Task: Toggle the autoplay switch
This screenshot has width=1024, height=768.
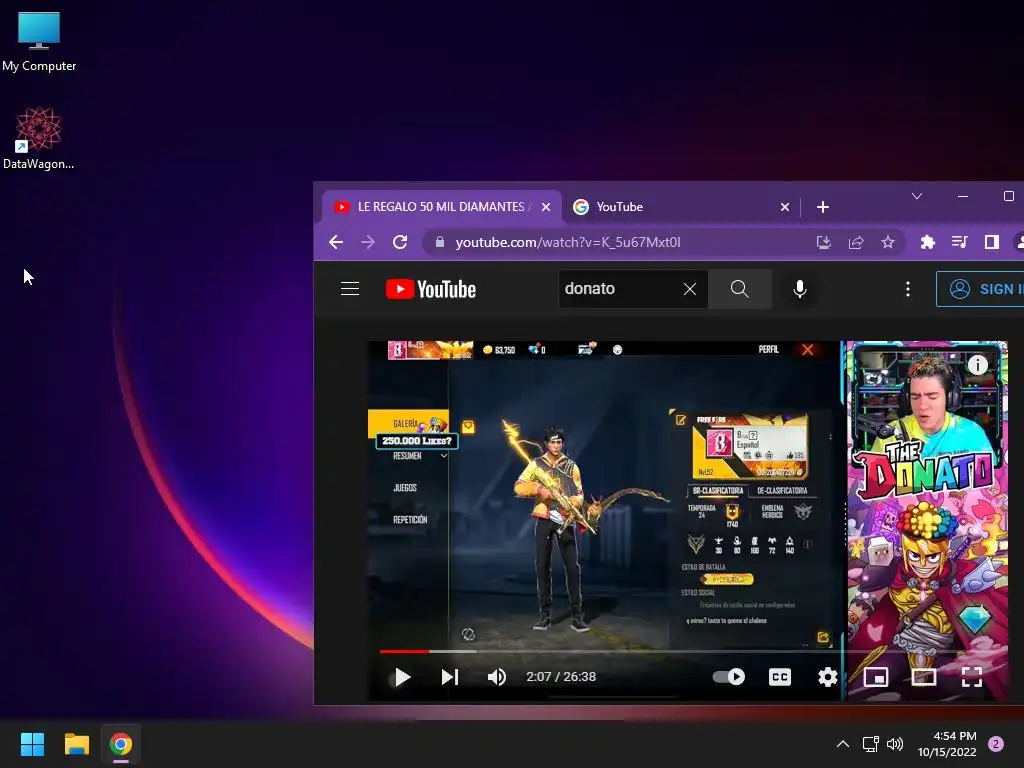Action: click(x=729, y=677)
